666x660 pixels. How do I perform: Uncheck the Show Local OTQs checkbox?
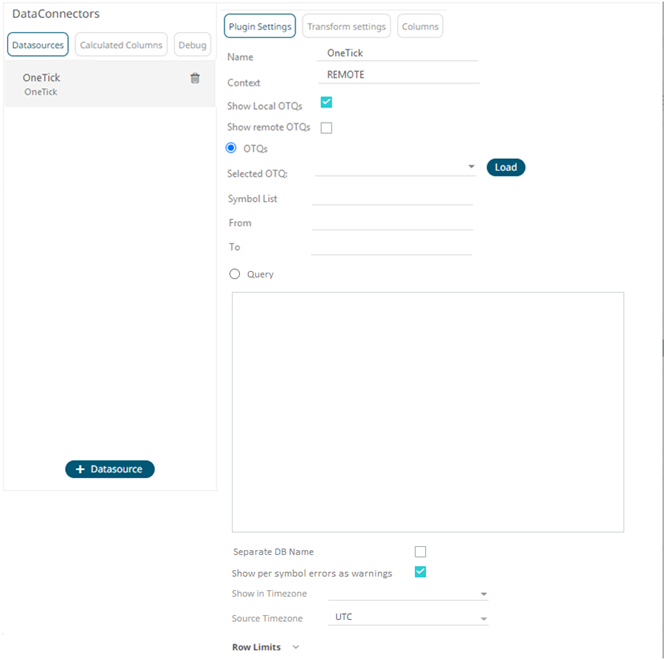[326, 102]
